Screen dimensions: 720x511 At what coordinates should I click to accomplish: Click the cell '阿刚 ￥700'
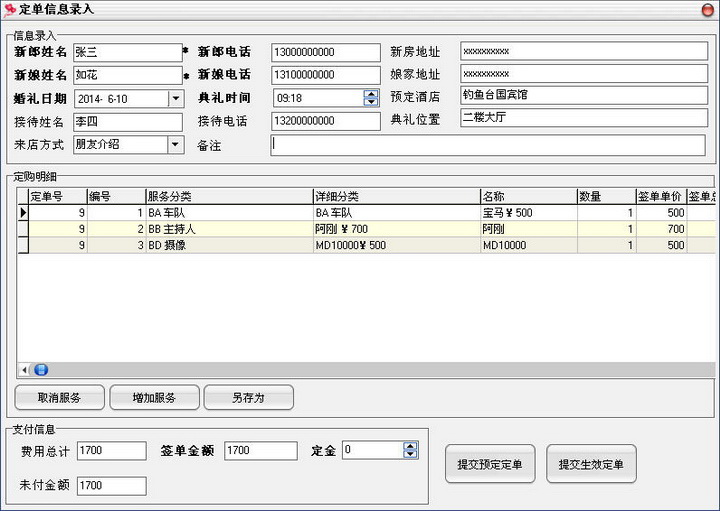(397, 229)
